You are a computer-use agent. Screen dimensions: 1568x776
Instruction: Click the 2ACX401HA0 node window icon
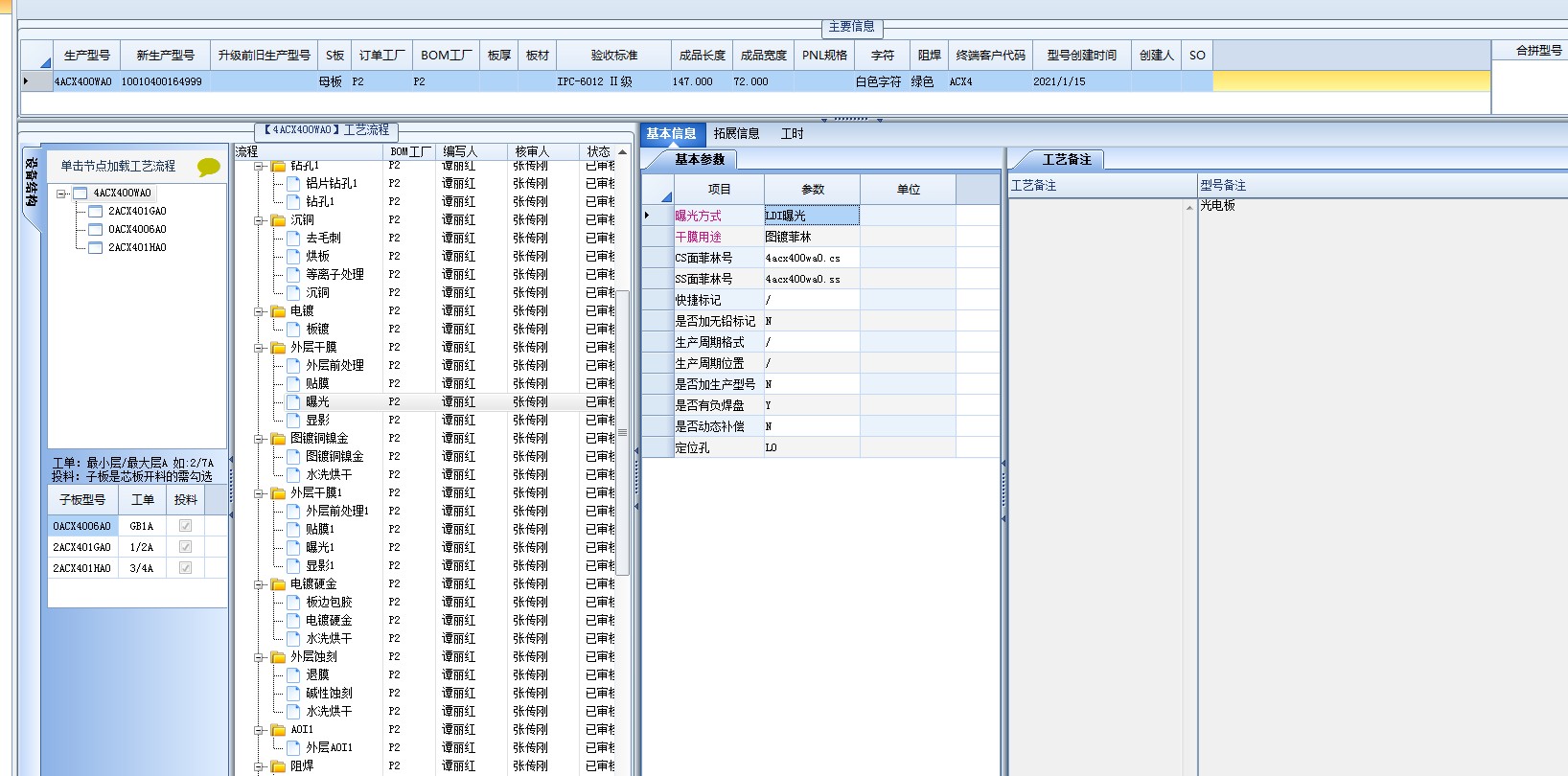point(96,248)
